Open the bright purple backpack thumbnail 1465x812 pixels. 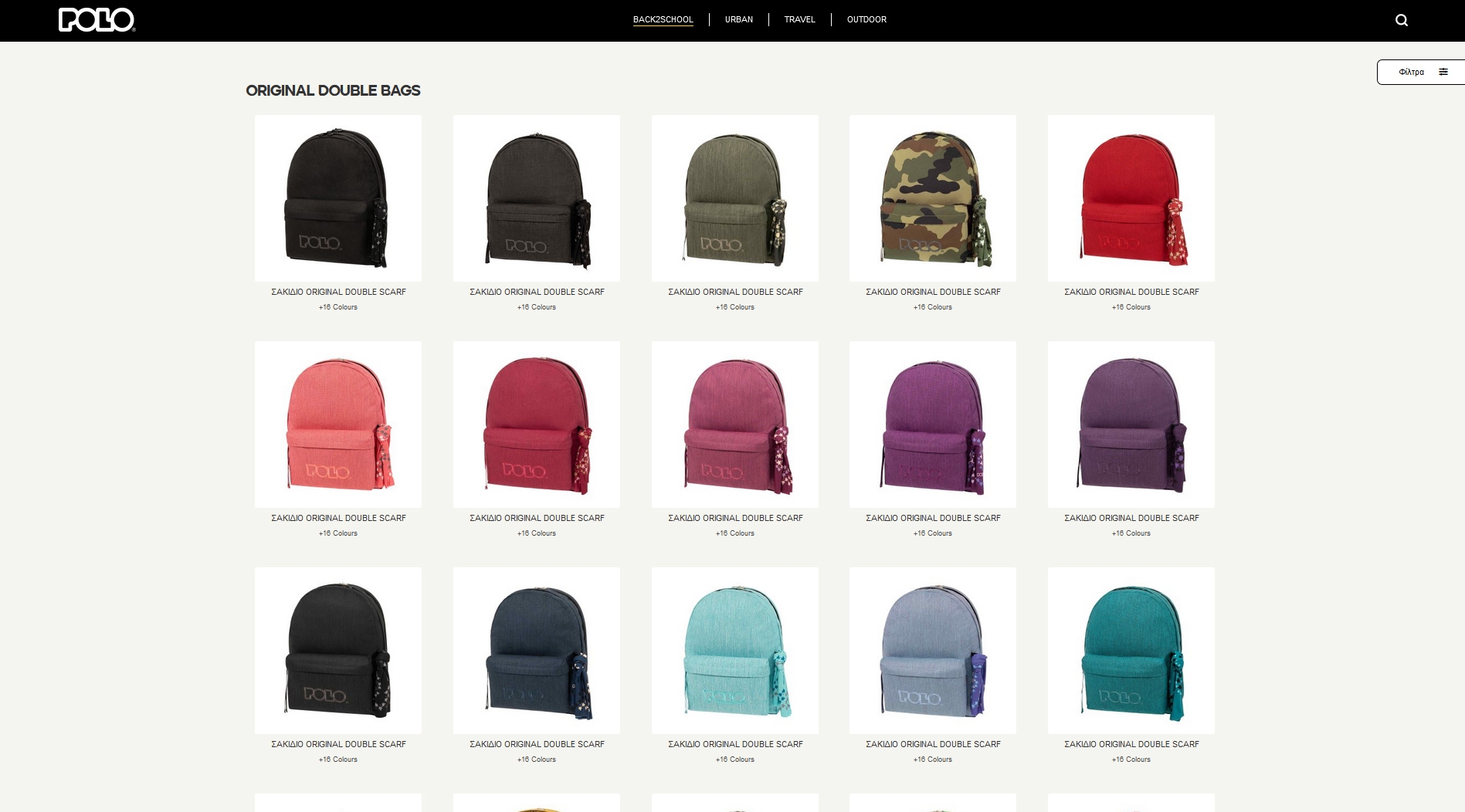pos(933,425)
